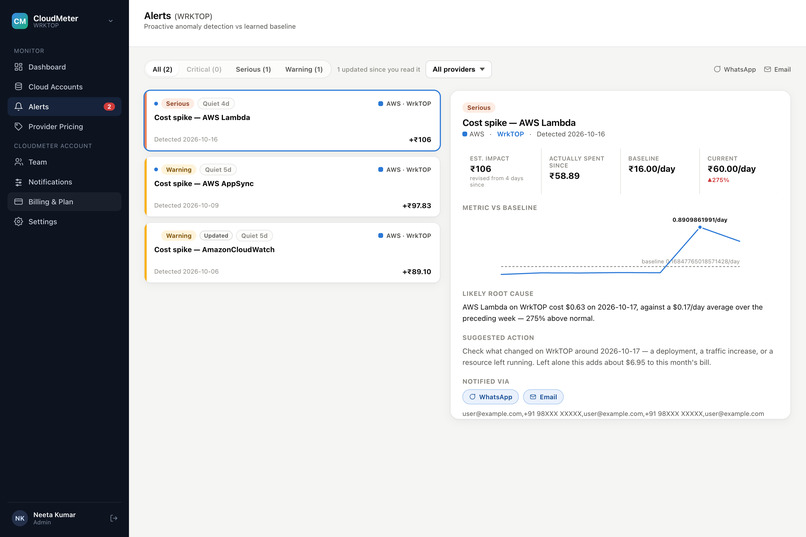Viewport: 806px width, 537px height.
Task: Click the +₹106 amount on Lambda card
Action: 420,139
